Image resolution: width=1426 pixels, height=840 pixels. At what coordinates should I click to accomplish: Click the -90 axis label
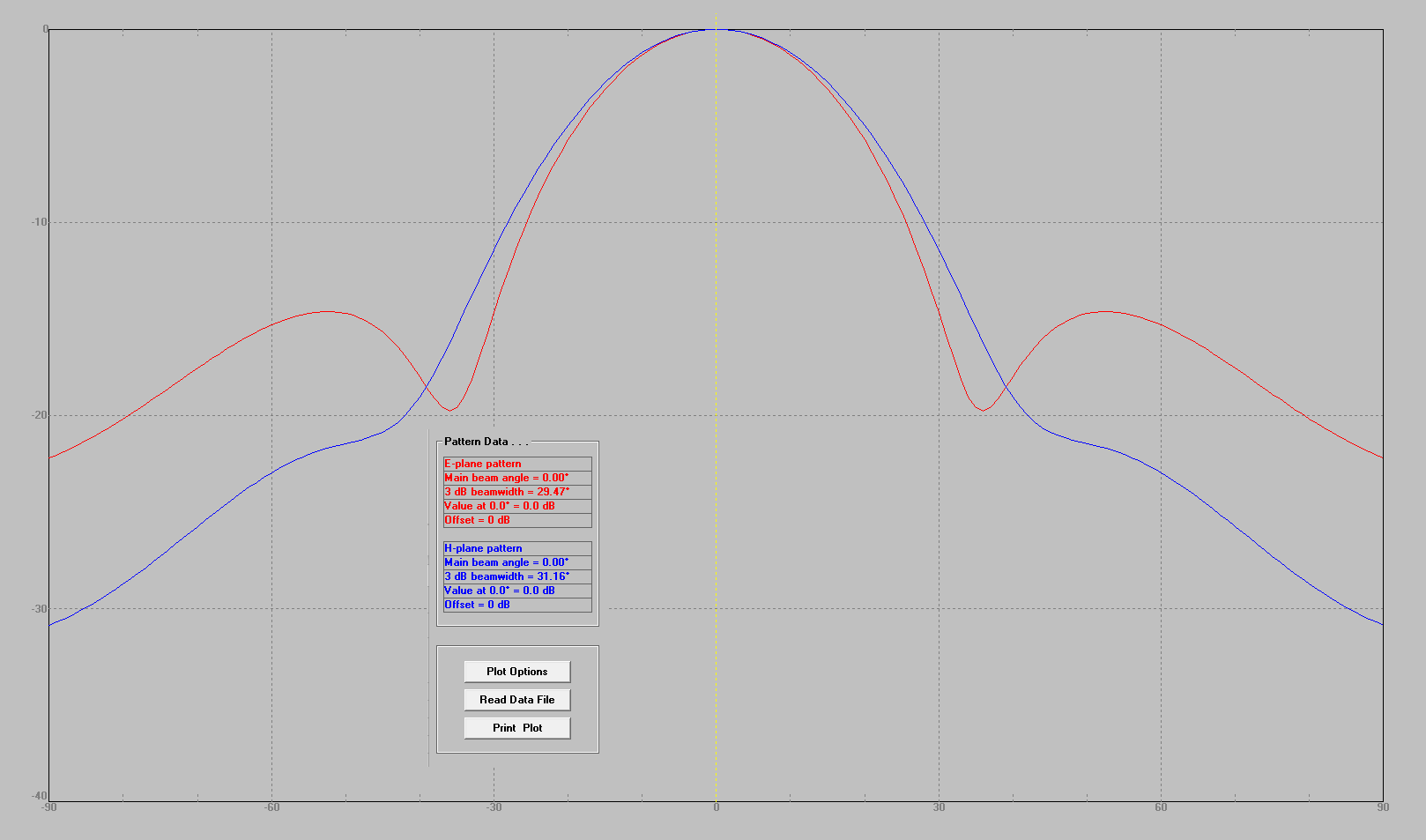48,806
